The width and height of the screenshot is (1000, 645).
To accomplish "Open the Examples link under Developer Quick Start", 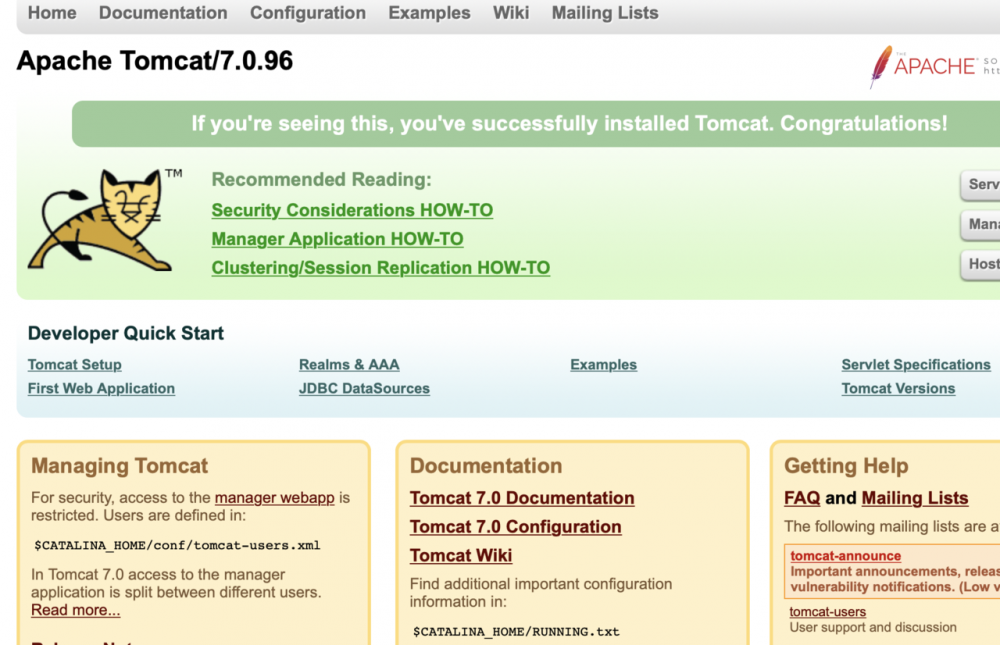I will pos(603,364).
